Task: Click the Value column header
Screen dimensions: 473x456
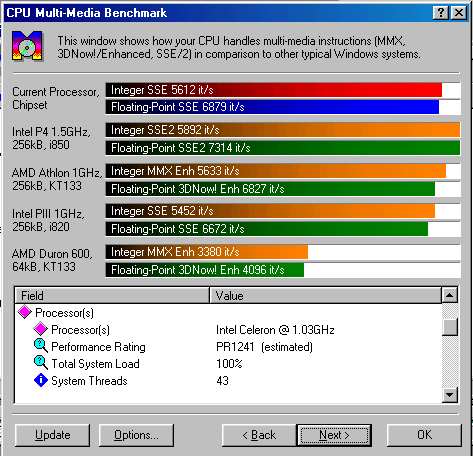Action: [x=325, y=295]
